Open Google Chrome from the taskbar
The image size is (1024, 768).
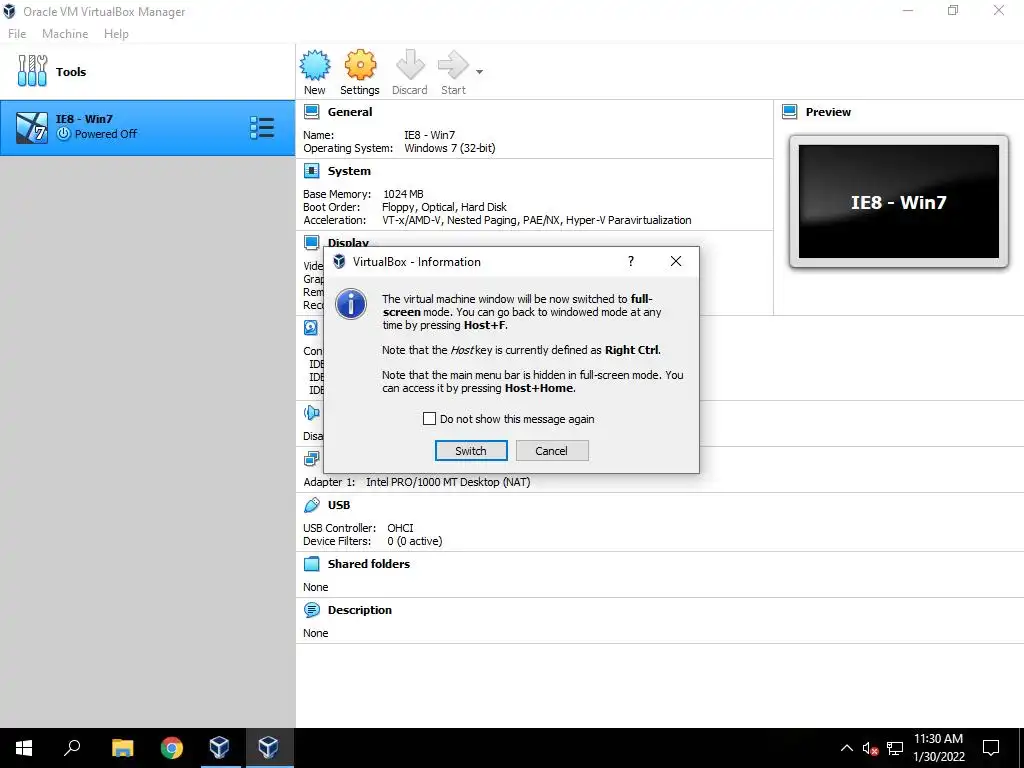pos(172,748)
